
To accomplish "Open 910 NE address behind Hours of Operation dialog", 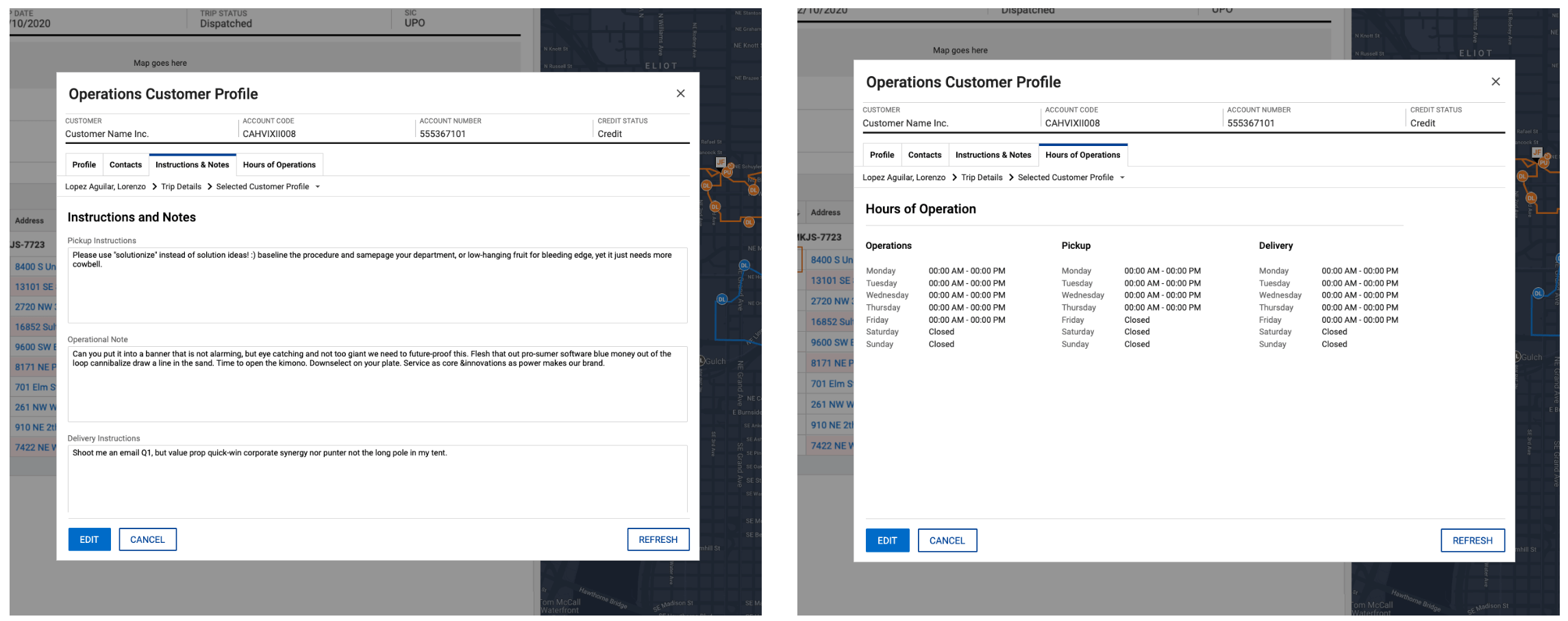I will tap(832, 425).
